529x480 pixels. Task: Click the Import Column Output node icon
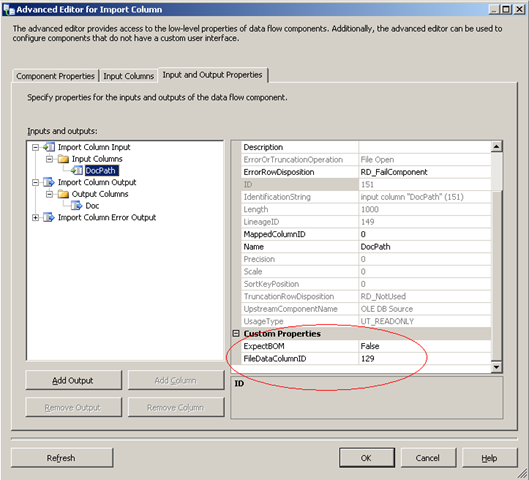[x=49, y=182]
